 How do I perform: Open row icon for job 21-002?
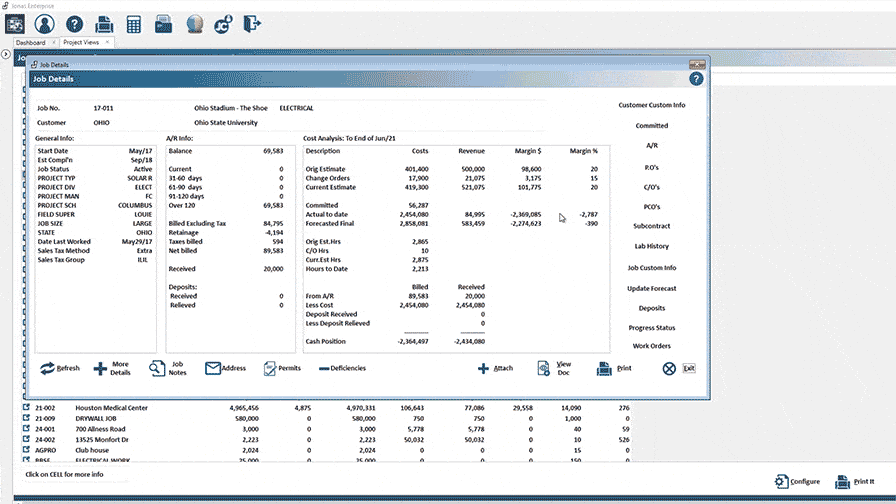(26, 407)
